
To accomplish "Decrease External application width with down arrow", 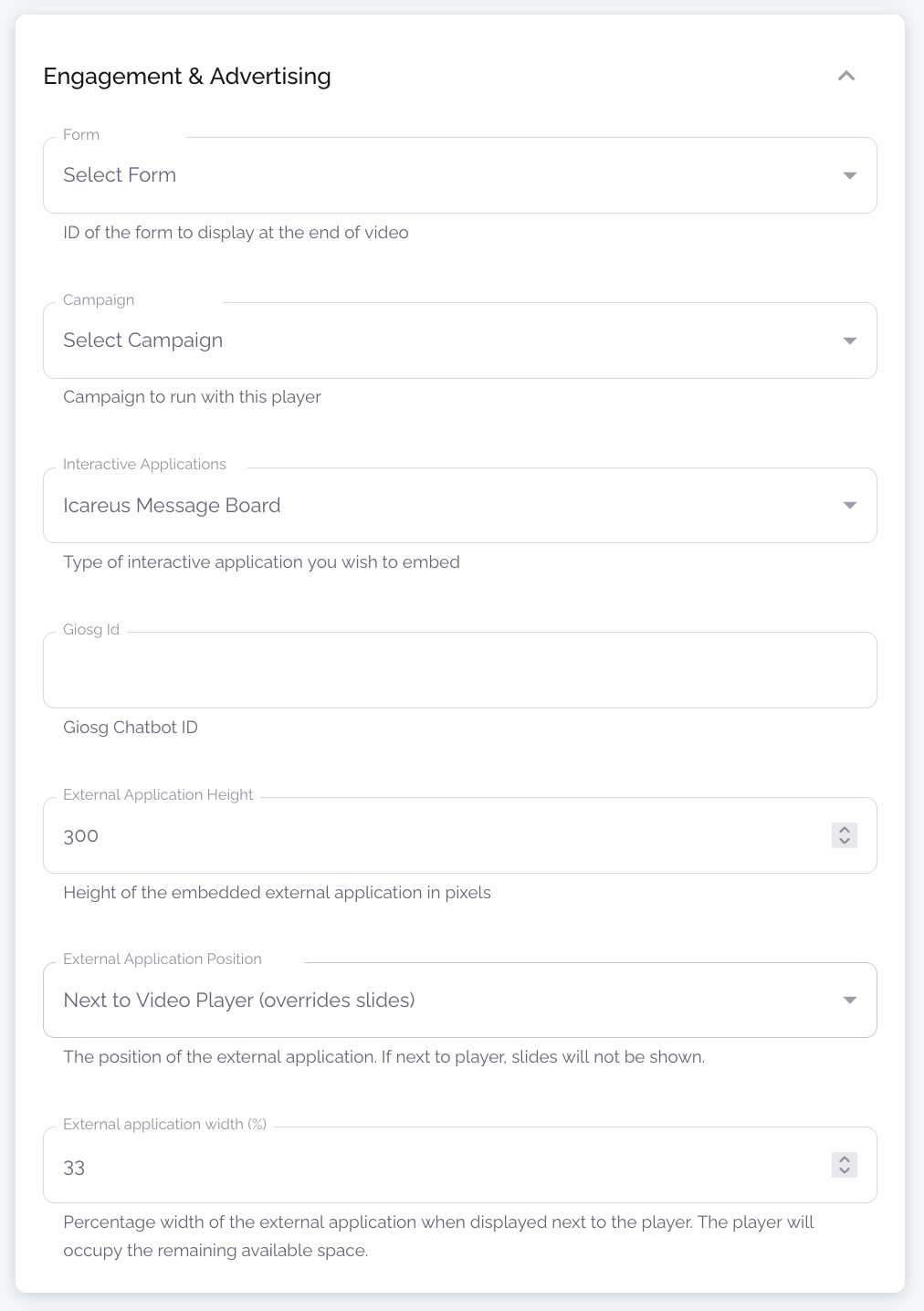I will coord(845,1170).
